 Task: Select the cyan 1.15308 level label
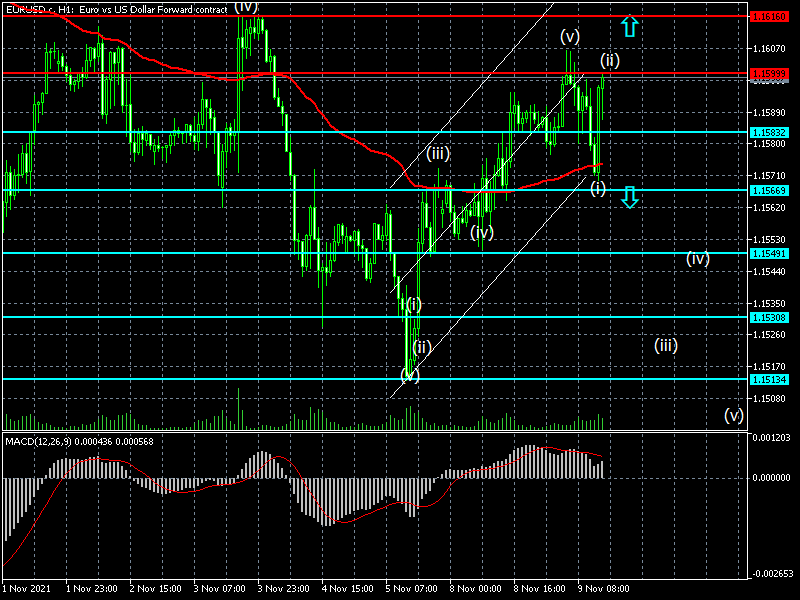769,317
